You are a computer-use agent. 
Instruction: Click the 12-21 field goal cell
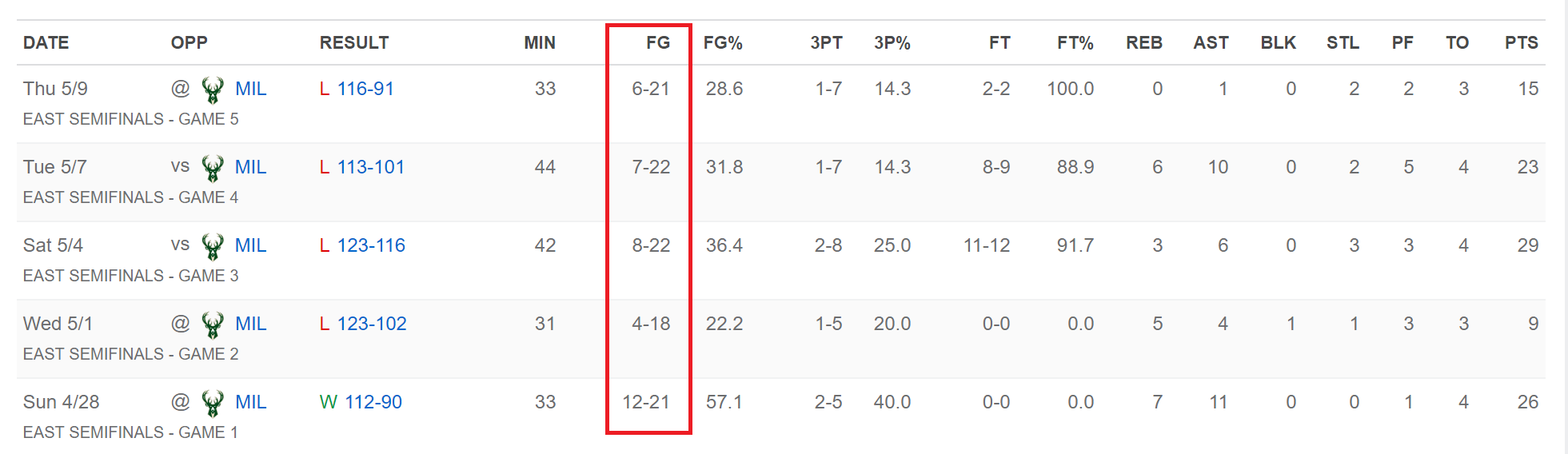(646, 402)
